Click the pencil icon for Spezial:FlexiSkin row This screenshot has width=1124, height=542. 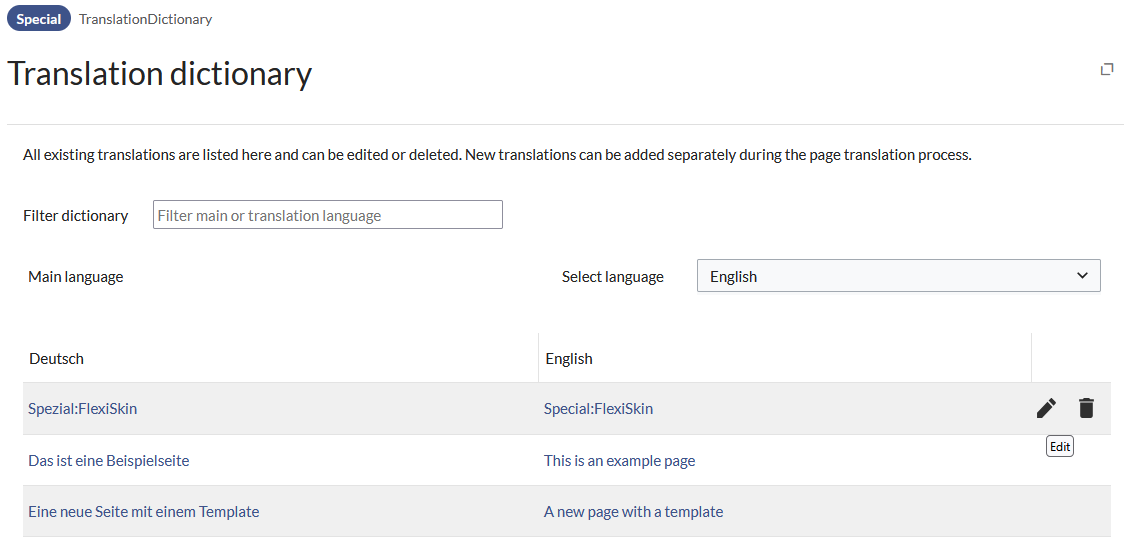click(x=1046, y=408)
